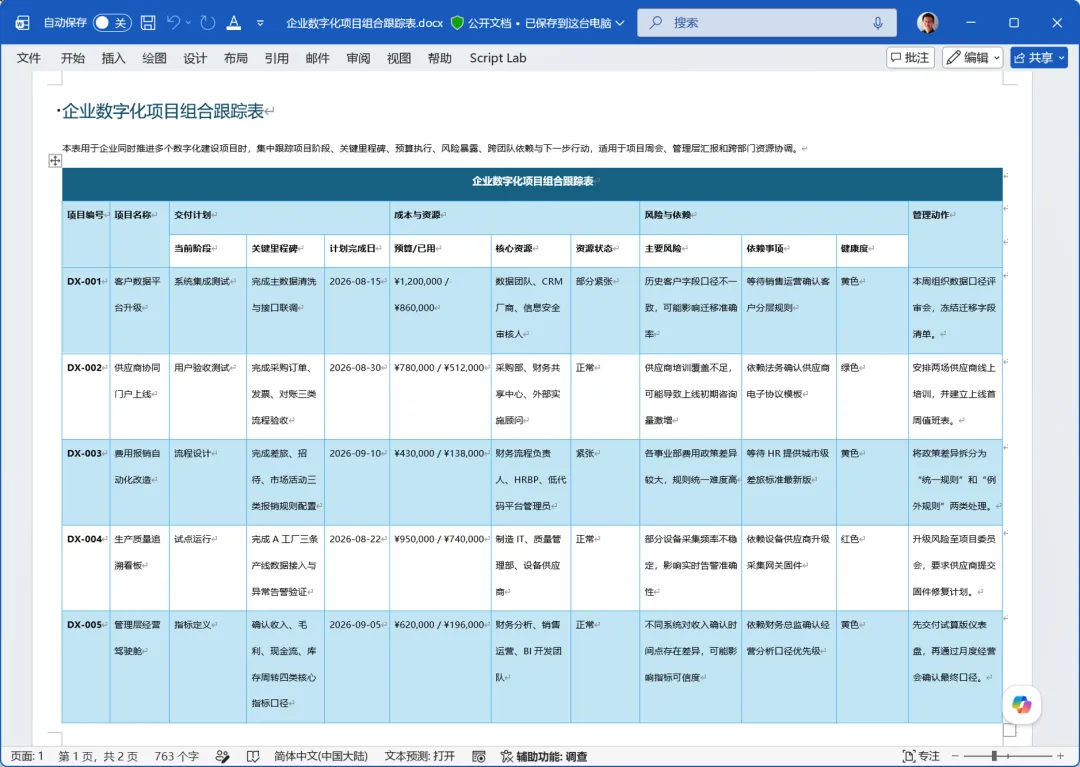Switch to the 绘图 tab
This screenshot has height=767, width=1080.
click(x=154, y=58)
